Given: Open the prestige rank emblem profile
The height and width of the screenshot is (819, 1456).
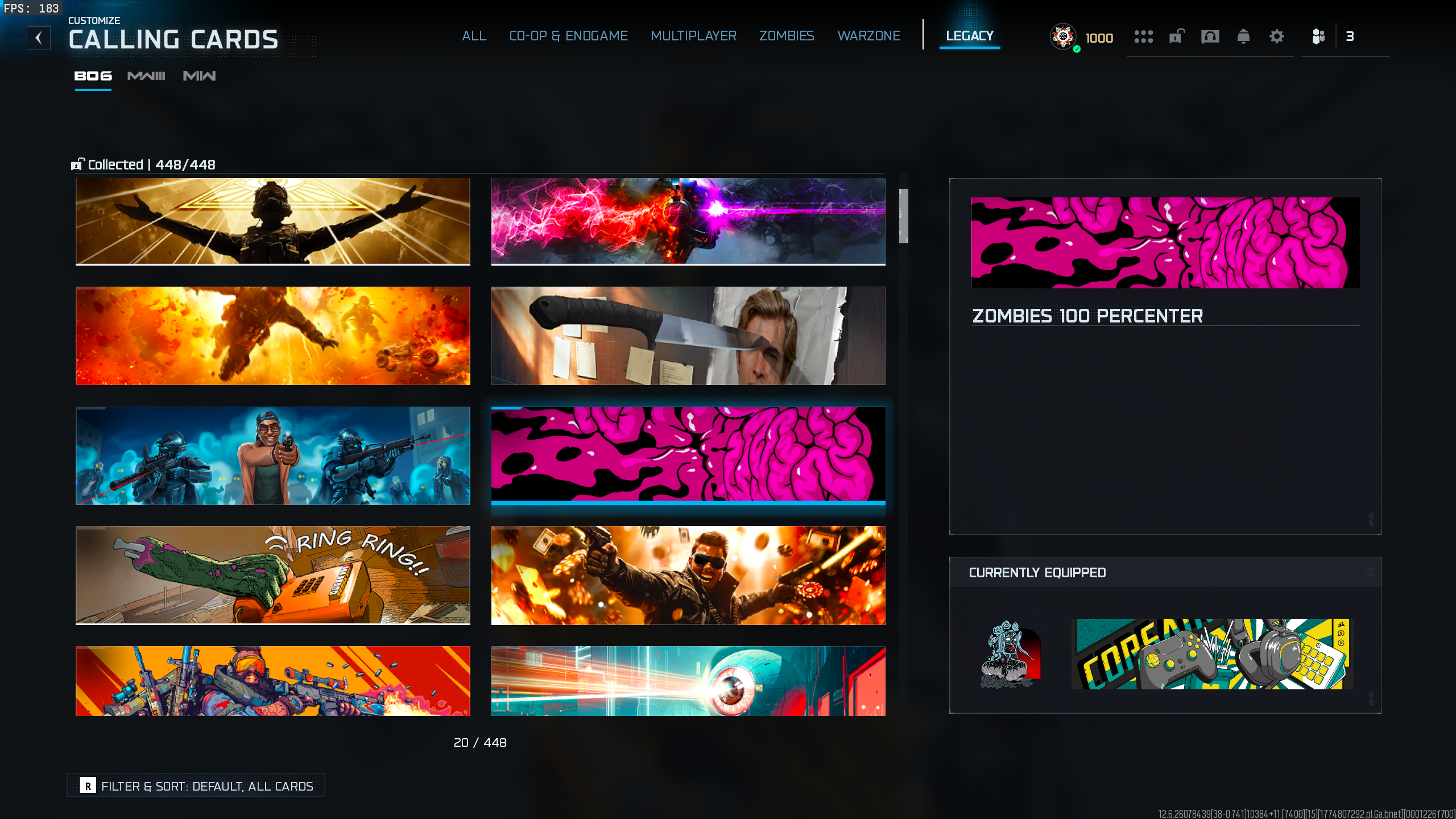Looking at the screenshot, I should (x=1063, y=37).
